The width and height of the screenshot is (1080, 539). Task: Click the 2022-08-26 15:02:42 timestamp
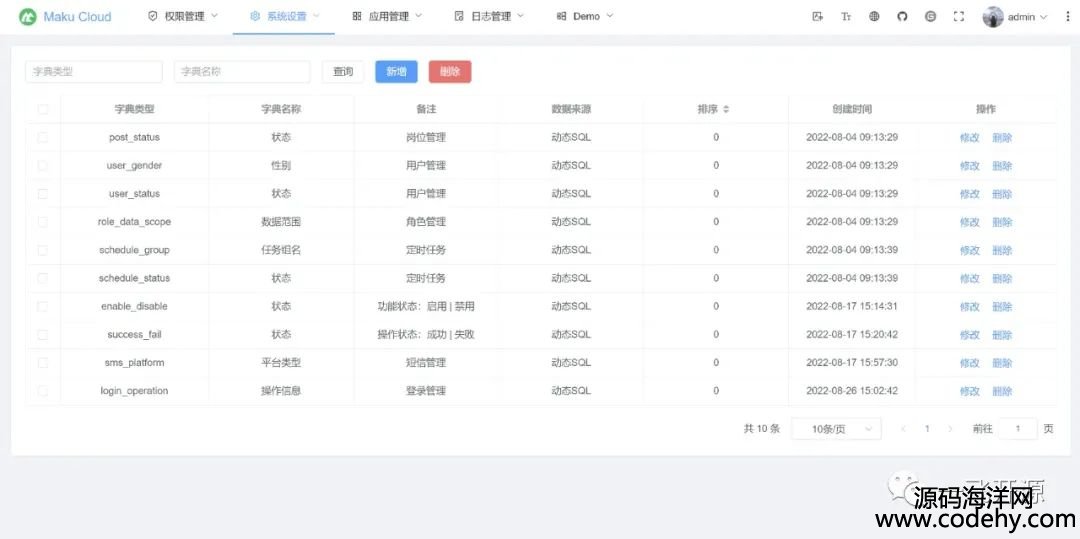click(x=852, y=390)
